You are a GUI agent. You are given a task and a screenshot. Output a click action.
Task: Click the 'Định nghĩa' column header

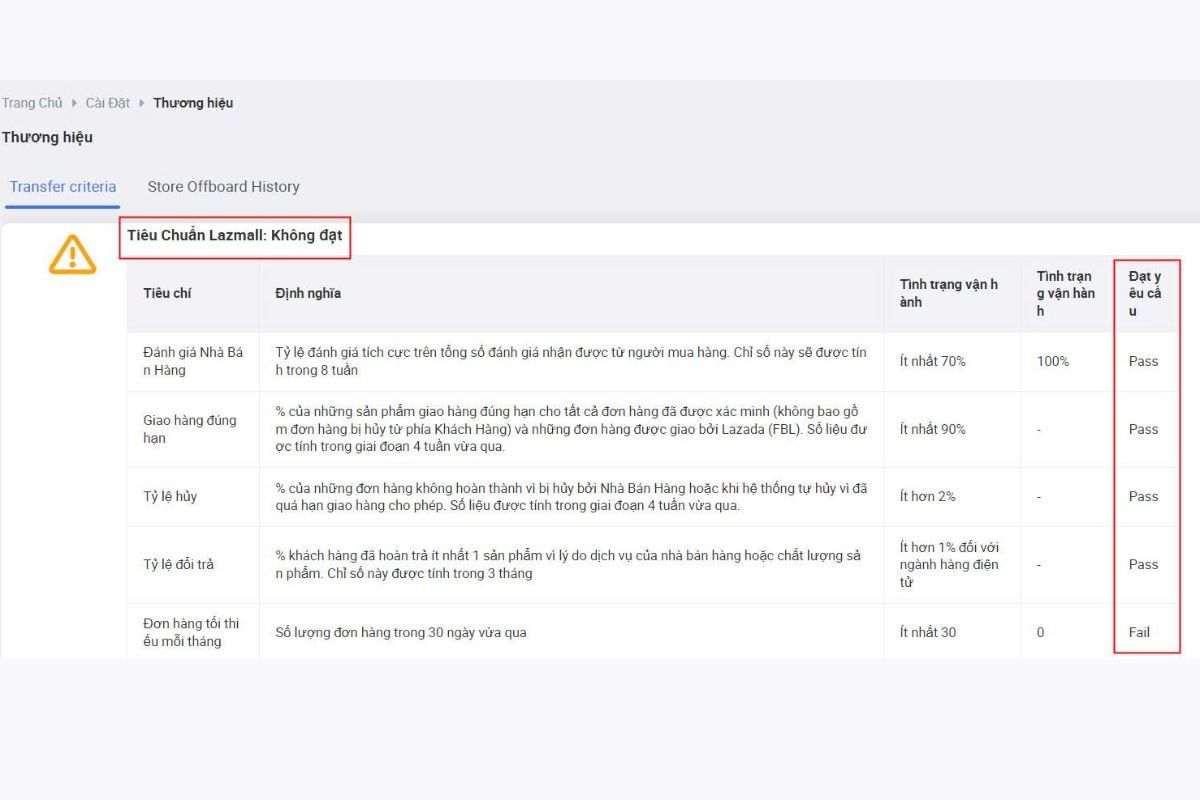pyautogui.click(x=308, y=293)
